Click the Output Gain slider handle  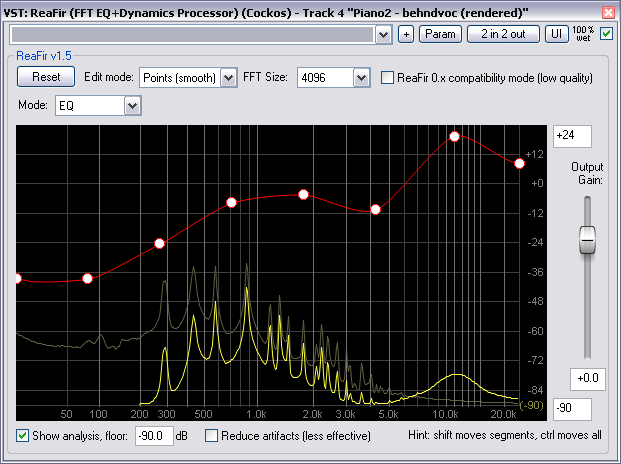click(x=587, y=240)
